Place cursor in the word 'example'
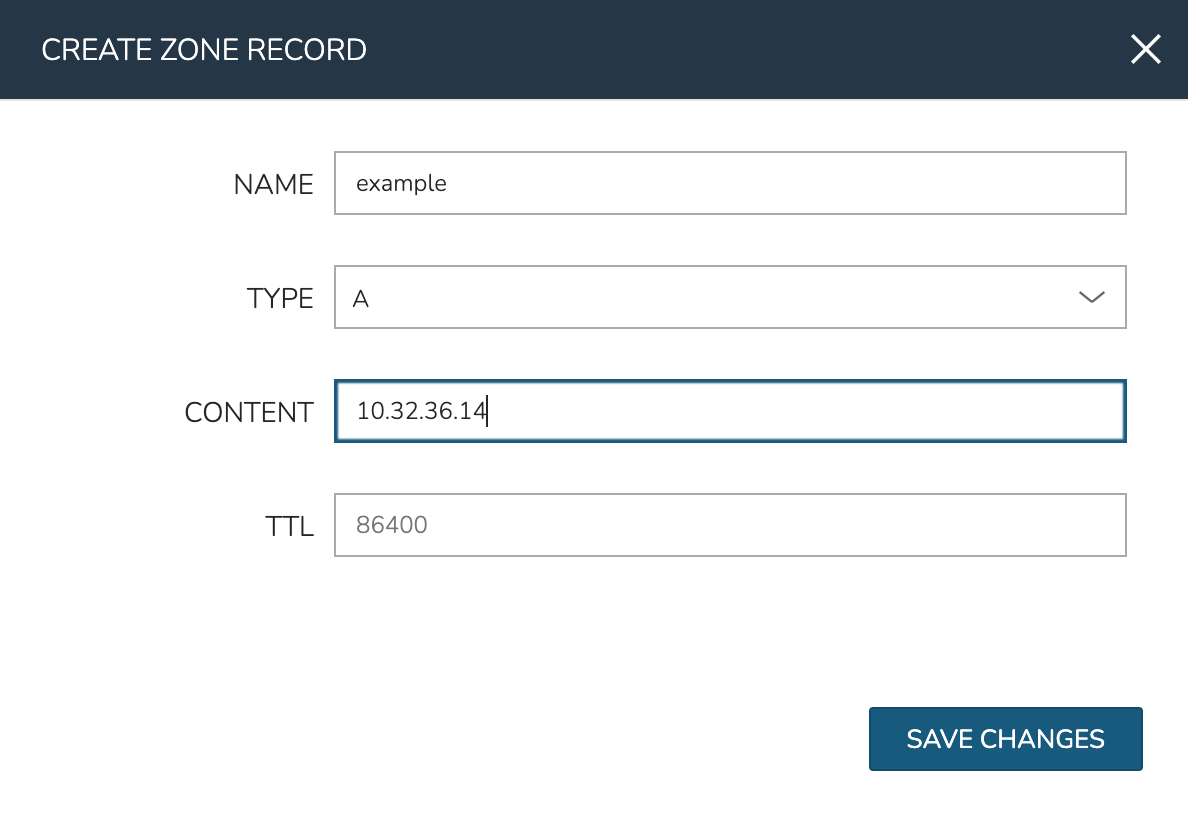 pos(401,184)
